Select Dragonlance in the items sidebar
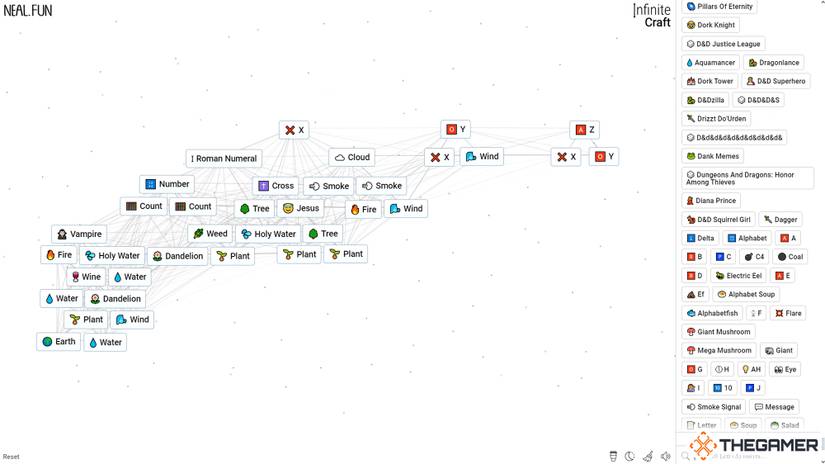Screen dimensions: 825x464 click(774, 63)
